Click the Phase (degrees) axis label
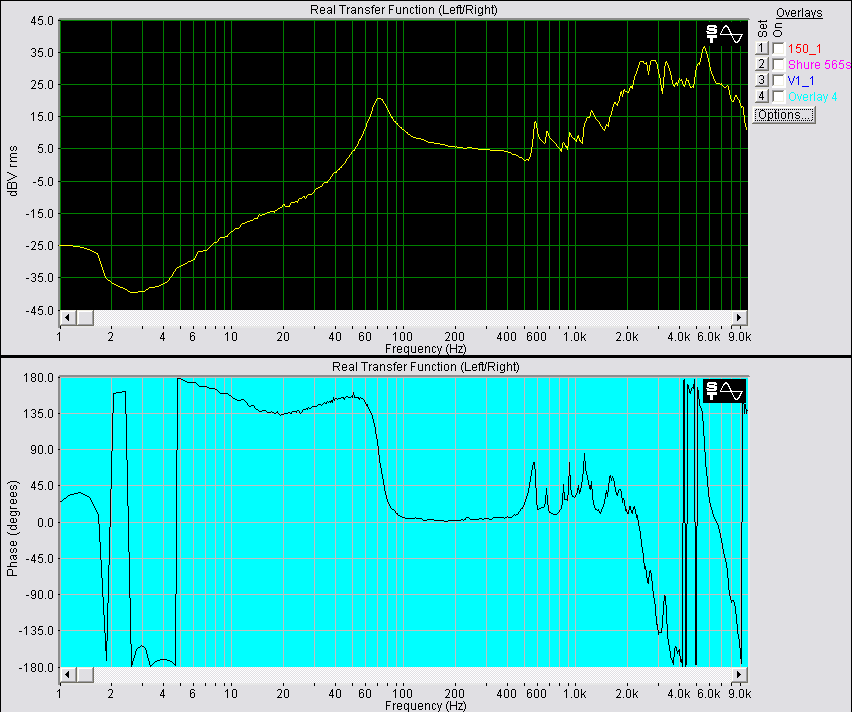The height and width of the screenshot is (712, 852). point(12,528)
